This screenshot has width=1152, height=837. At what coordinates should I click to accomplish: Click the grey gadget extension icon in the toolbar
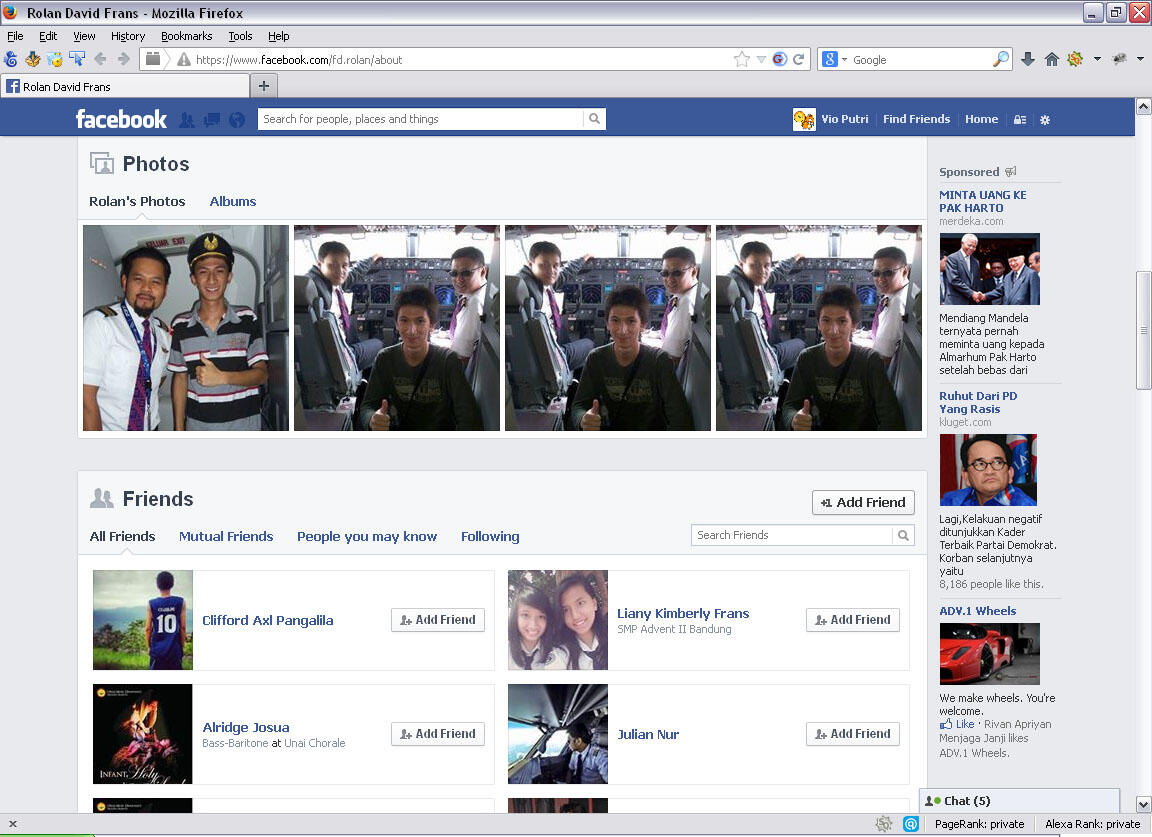point(1120,60)
